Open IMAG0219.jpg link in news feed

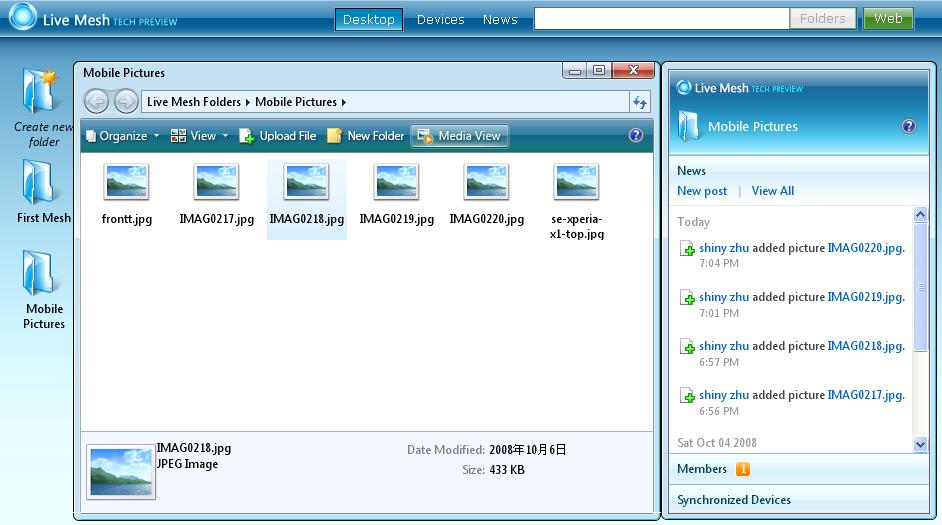tap(866, 297)
